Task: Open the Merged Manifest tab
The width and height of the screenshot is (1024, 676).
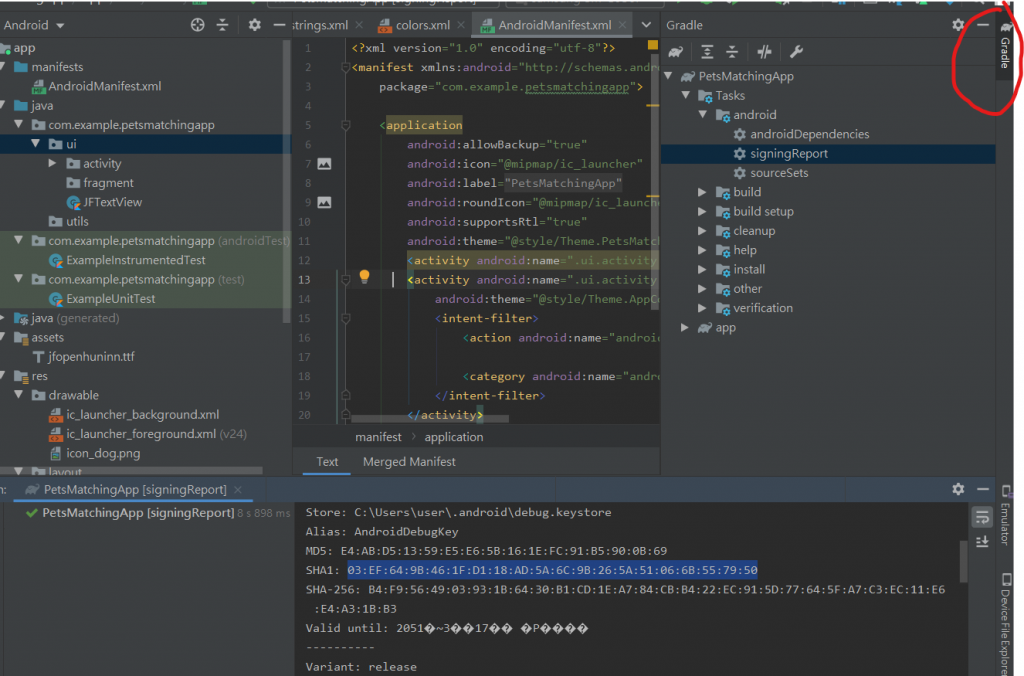Action: 409,462
